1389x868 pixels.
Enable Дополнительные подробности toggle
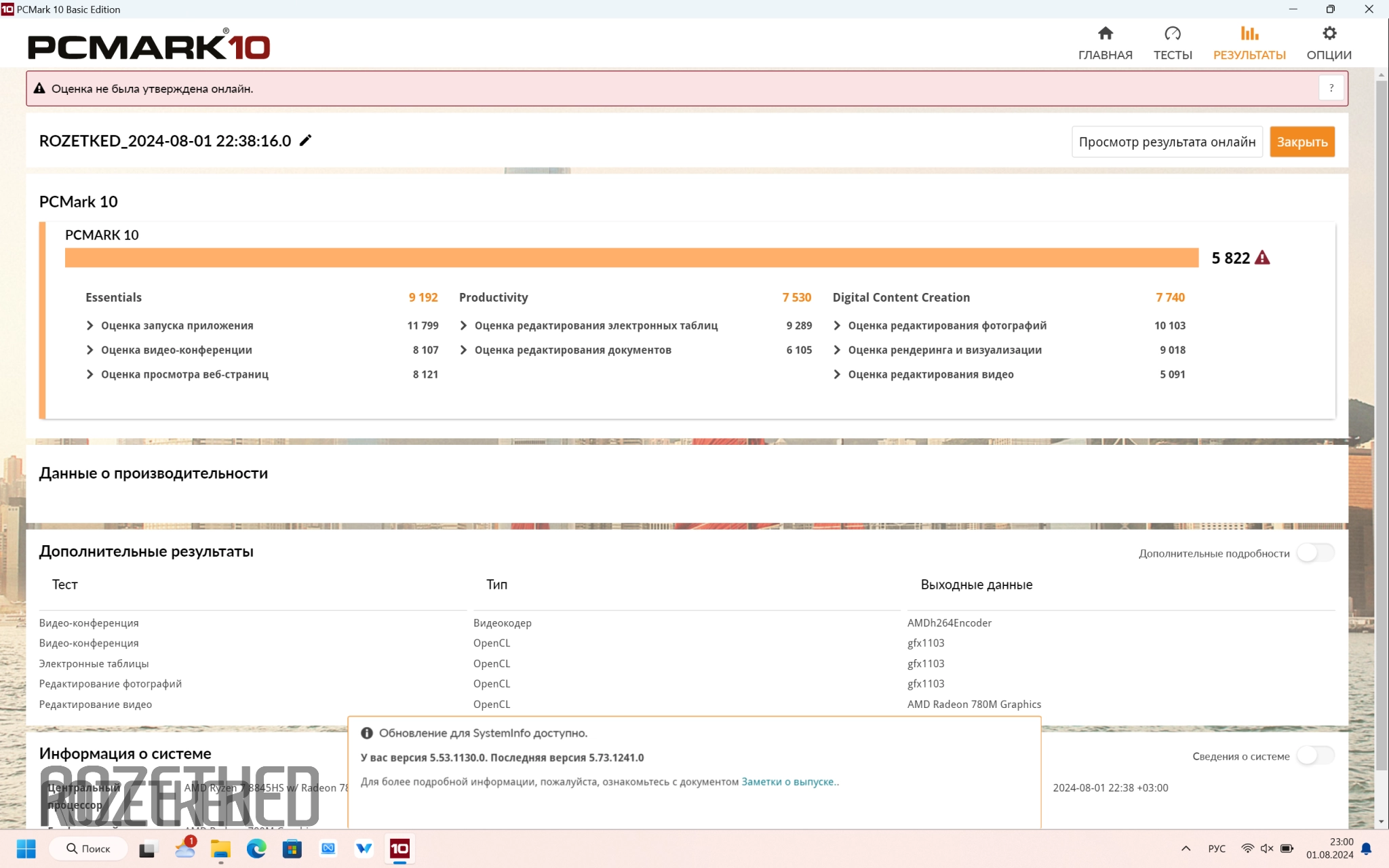coord(1315,553)
